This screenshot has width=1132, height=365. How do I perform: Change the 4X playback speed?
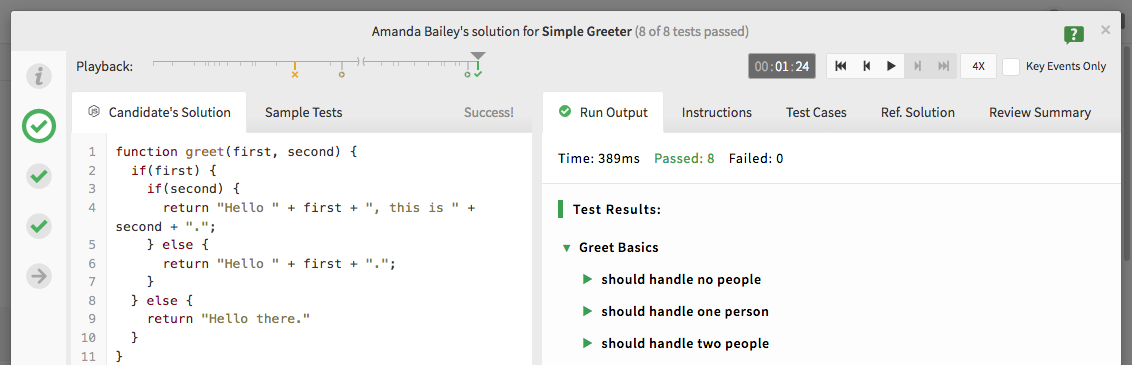pos(978,66)
